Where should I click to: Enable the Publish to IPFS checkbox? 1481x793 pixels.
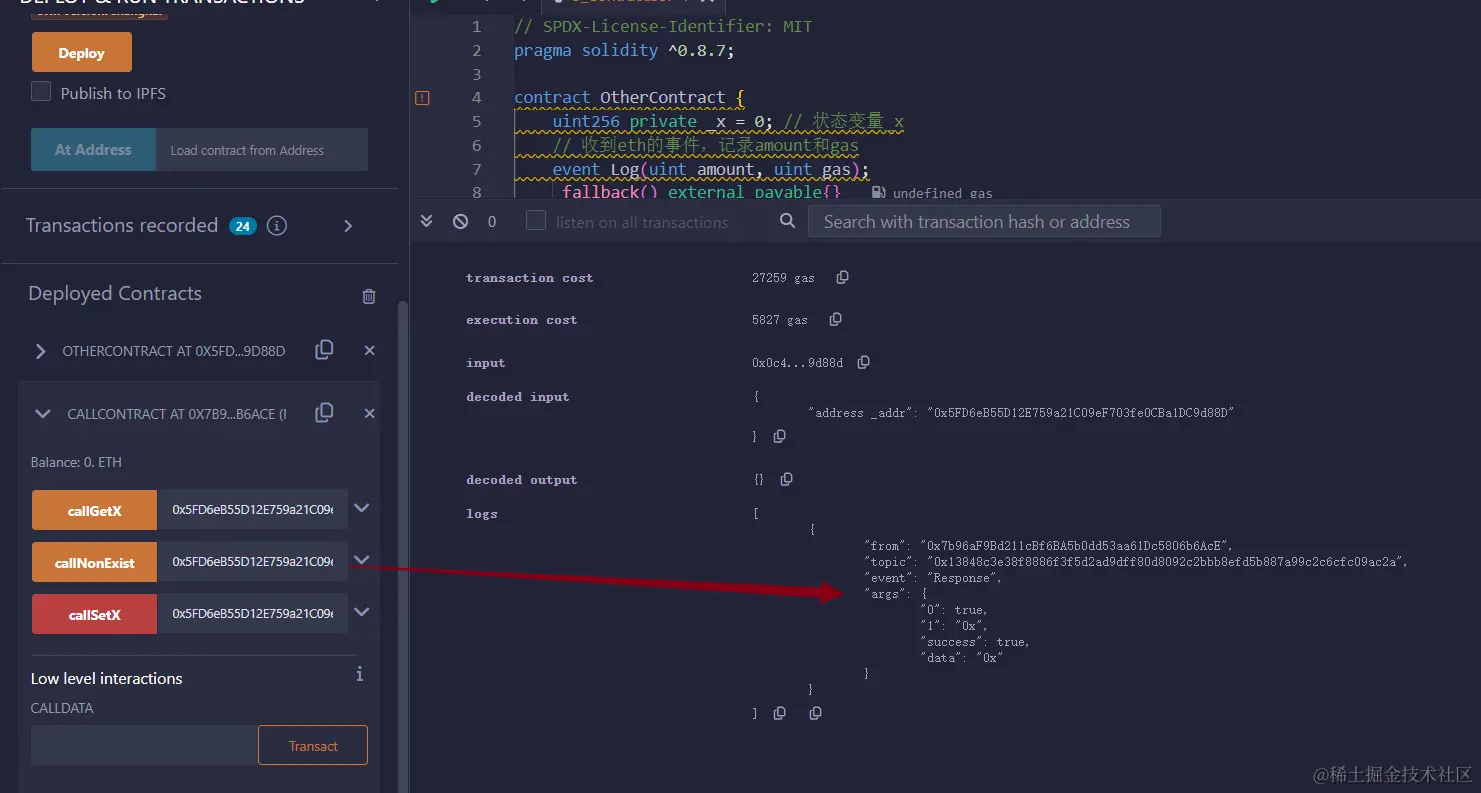tap(41, 92)
